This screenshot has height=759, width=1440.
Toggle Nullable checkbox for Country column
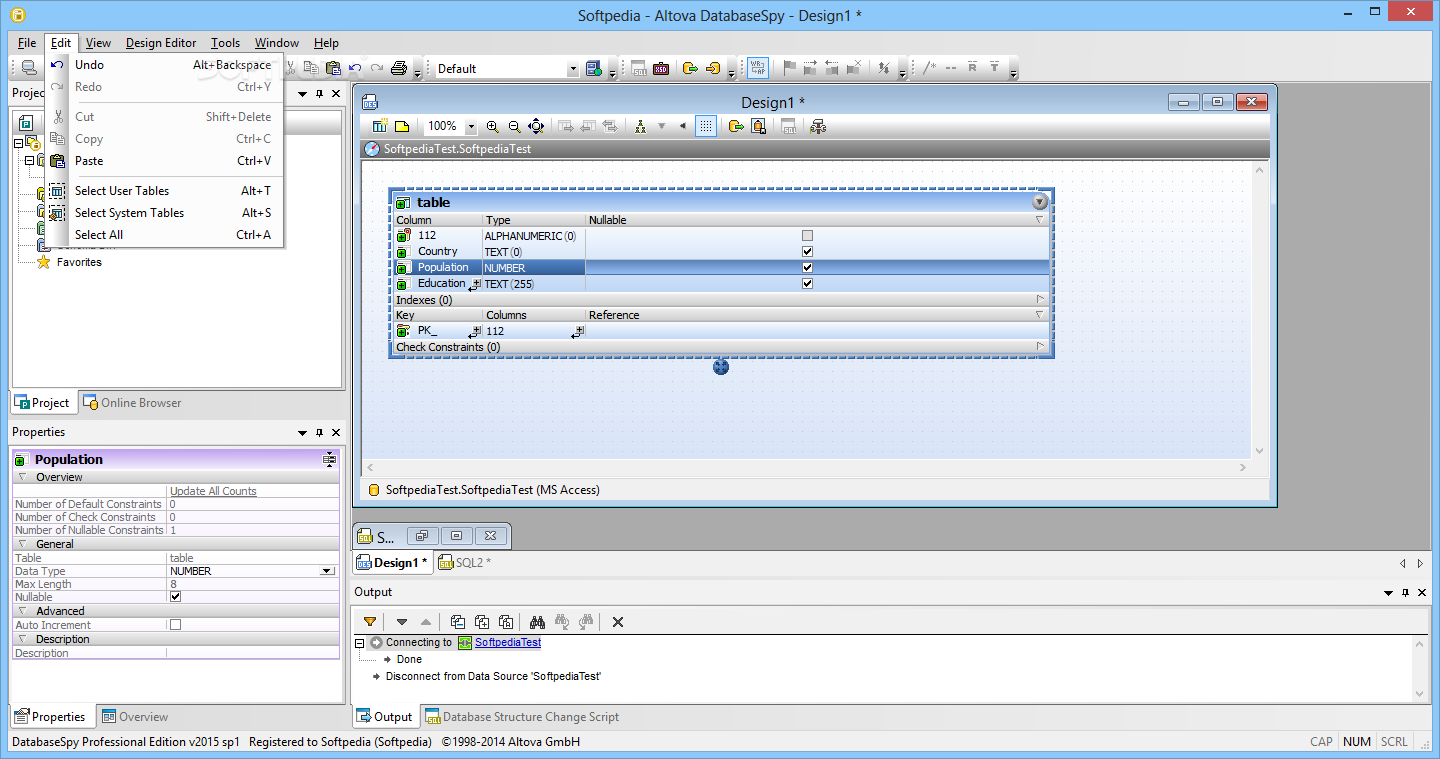tap(807, 252)
